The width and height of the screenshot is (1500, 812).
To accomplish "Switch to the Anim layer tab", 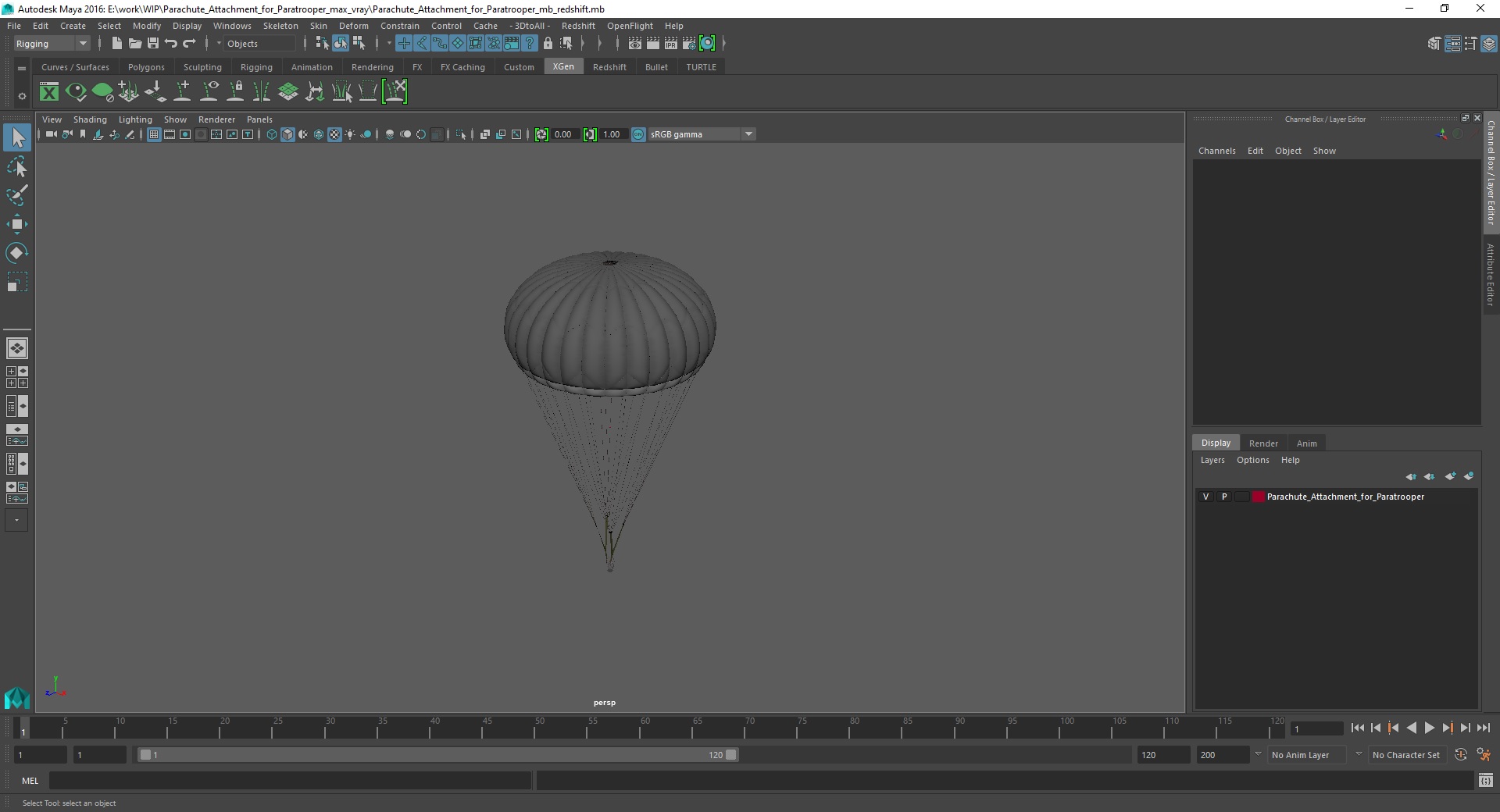I will click(x=1306, y=443).
